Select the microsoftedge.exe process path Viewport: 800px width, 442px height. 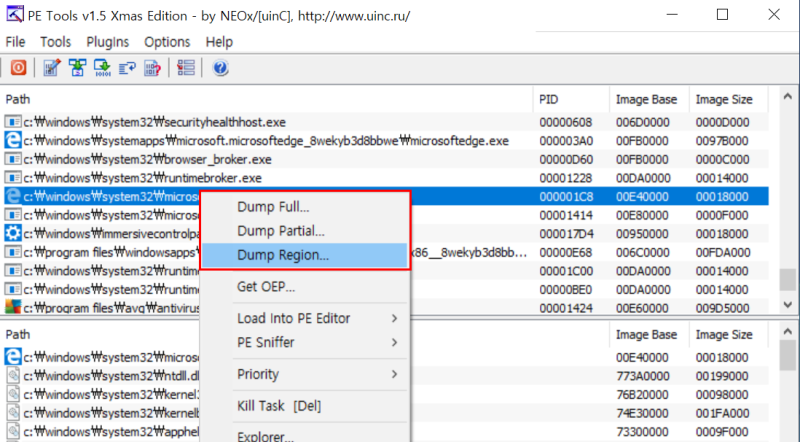(x=266, y=140)
